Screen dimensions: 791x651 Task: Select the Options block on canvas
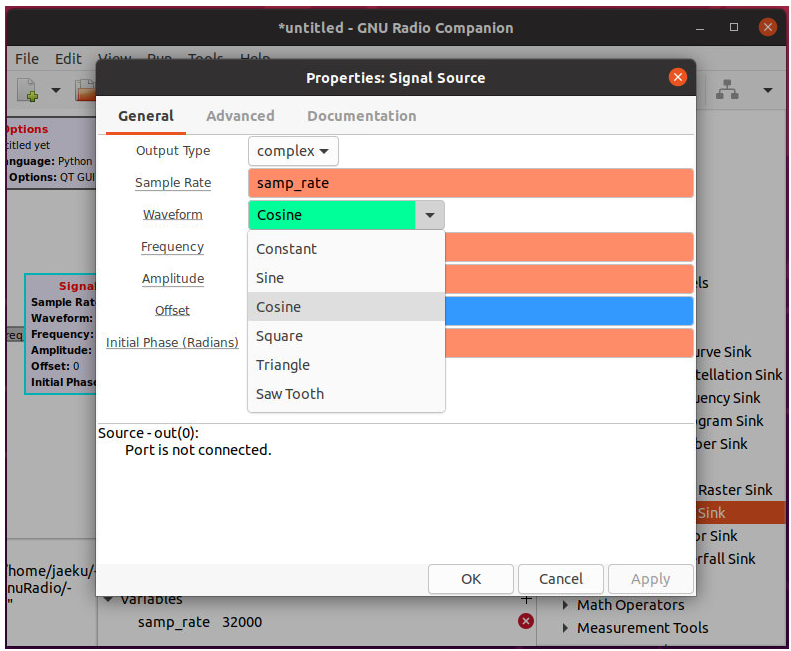pos(50,153)
